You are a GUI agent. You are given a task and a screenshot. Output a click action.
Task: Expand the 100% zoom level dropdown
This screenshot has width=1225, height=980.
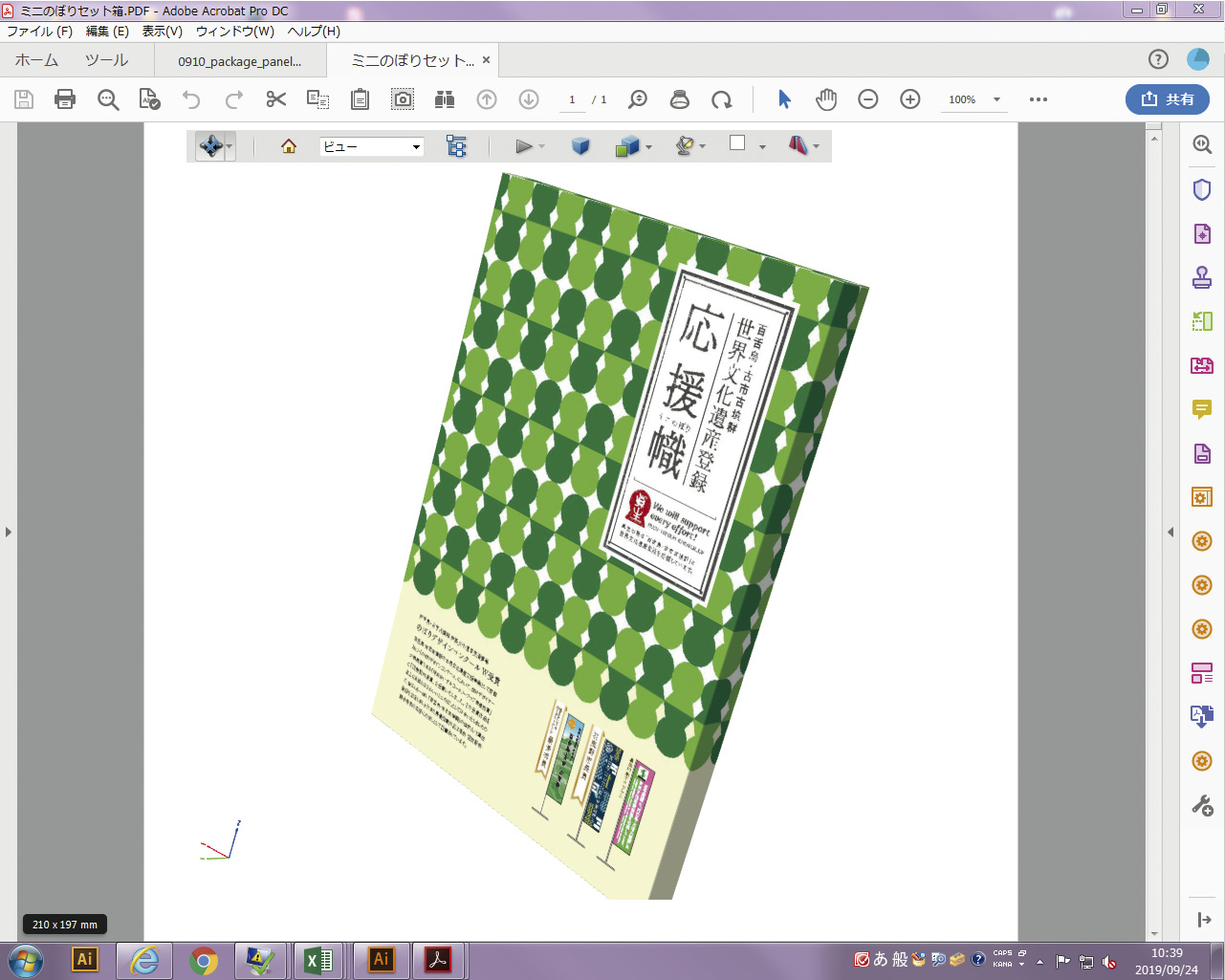click(x=996, y=99)
